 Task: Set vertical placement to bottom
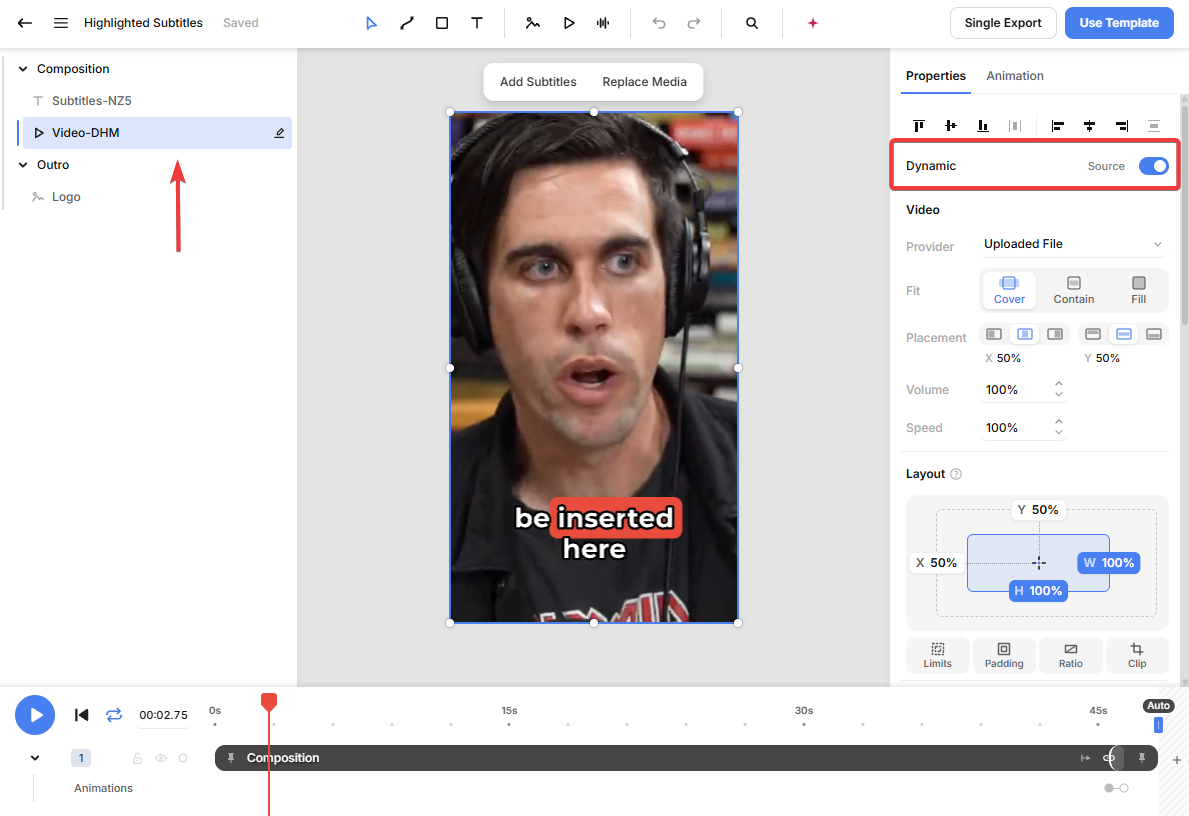(x=1153, y=334)
